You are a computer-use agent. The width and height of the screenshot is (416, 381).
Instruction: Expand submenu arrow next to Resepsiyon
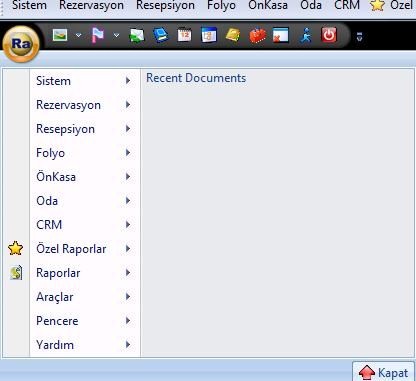[128, 129]
